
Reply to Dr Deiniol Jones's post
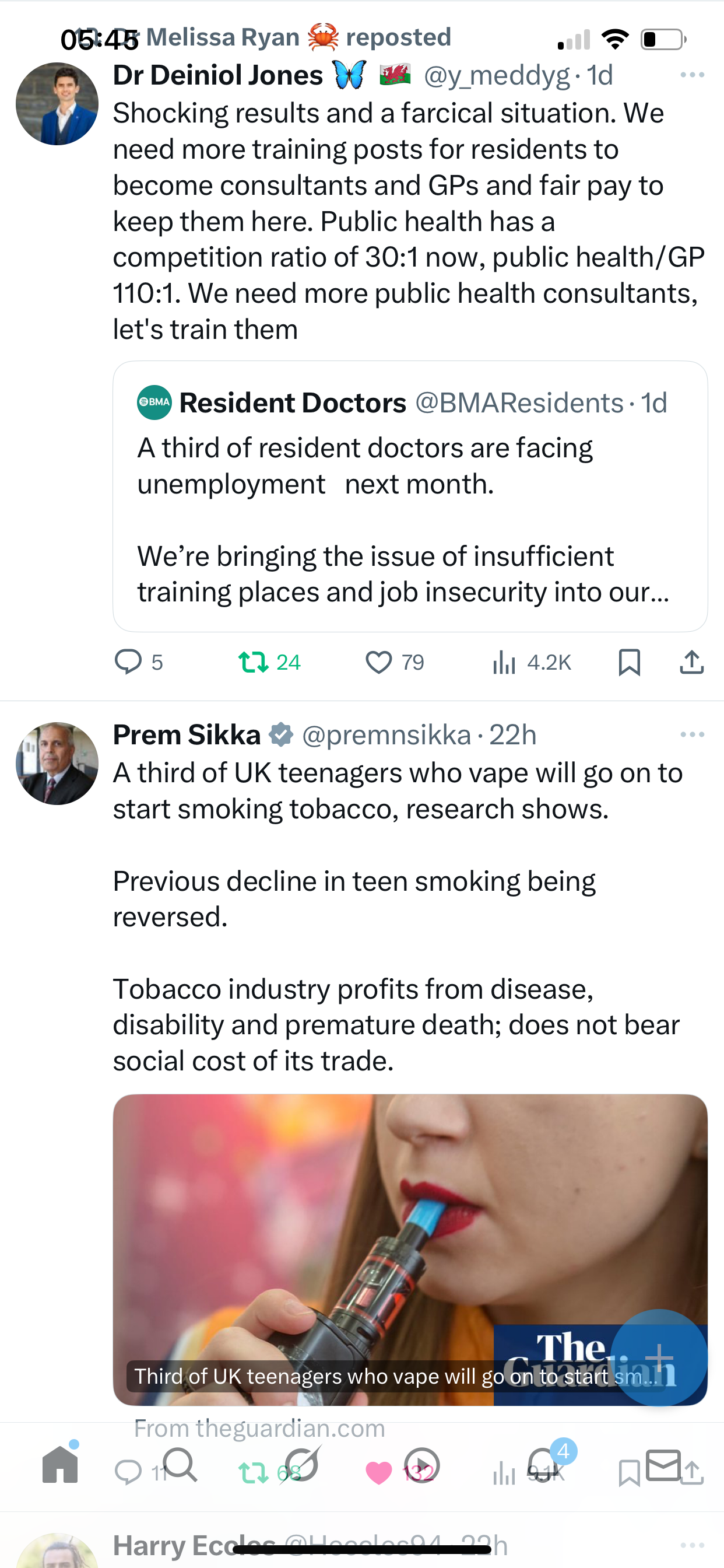139,661
